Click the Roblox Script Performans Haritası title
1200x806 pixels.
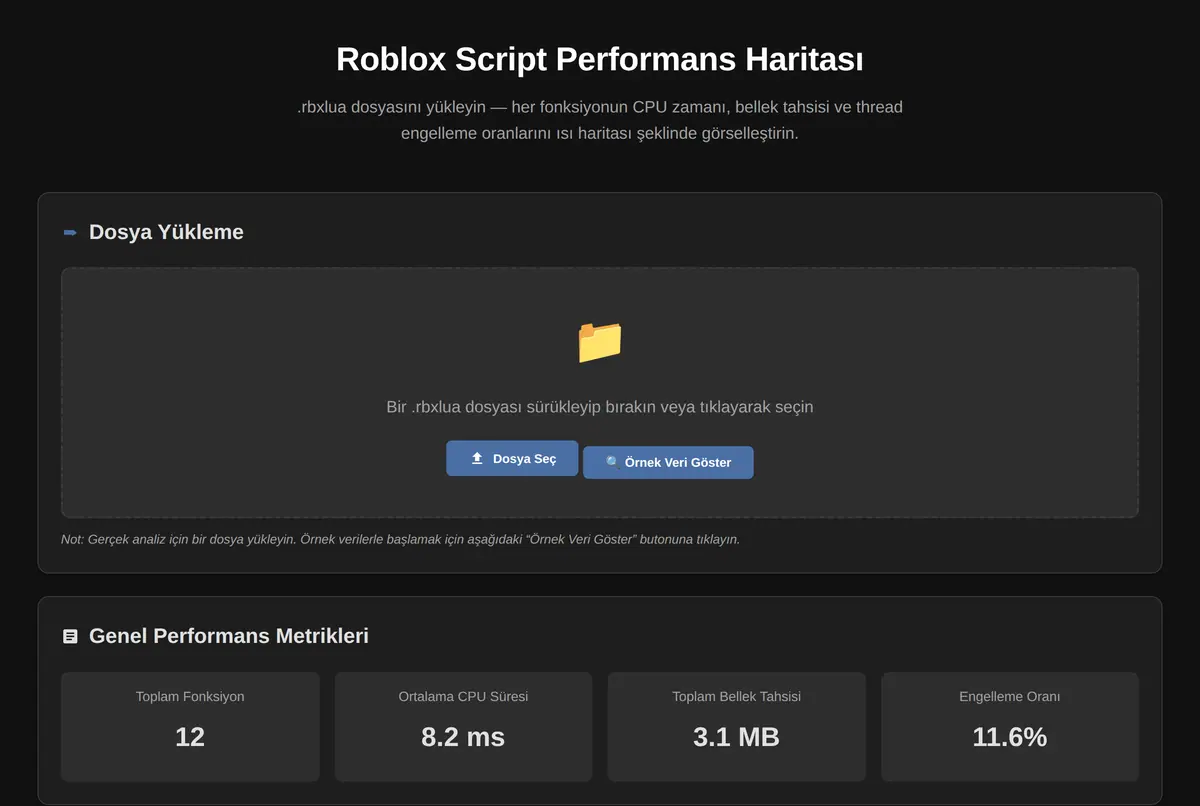pos(600,59)
